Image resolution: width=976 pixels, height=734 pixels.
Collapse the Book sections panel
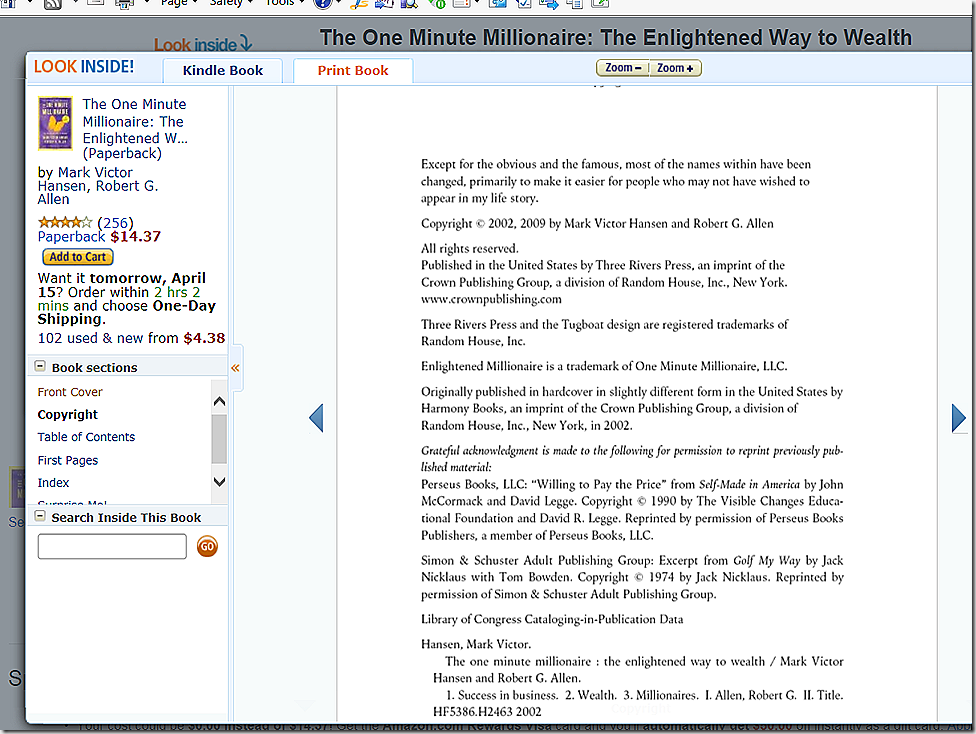pyautogui.click(x=40, y=366)
